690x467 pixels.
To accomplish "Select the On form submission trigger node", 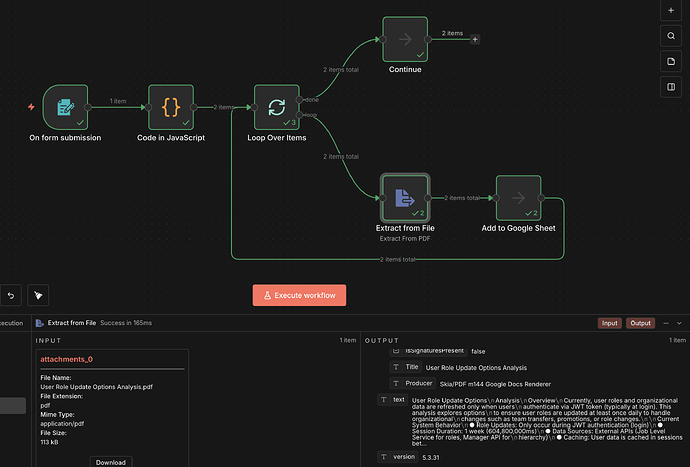I will (x=65, y=107).
